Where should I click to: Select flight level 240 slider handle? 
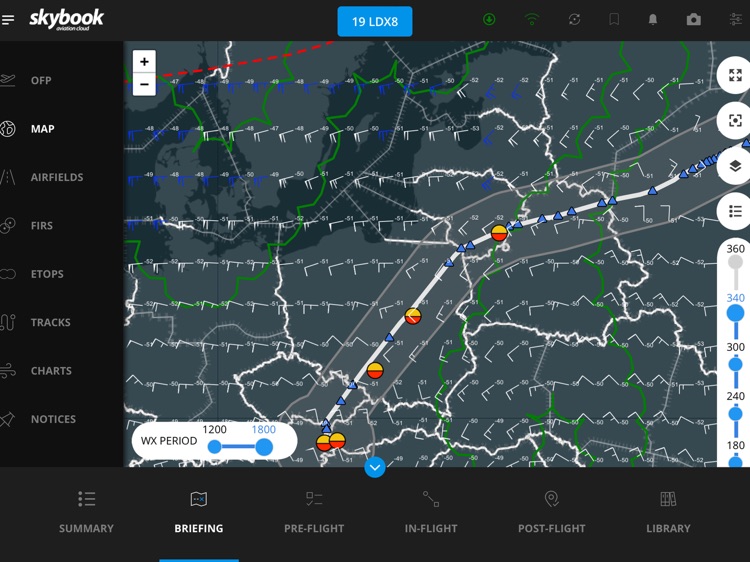click(735, 413)
